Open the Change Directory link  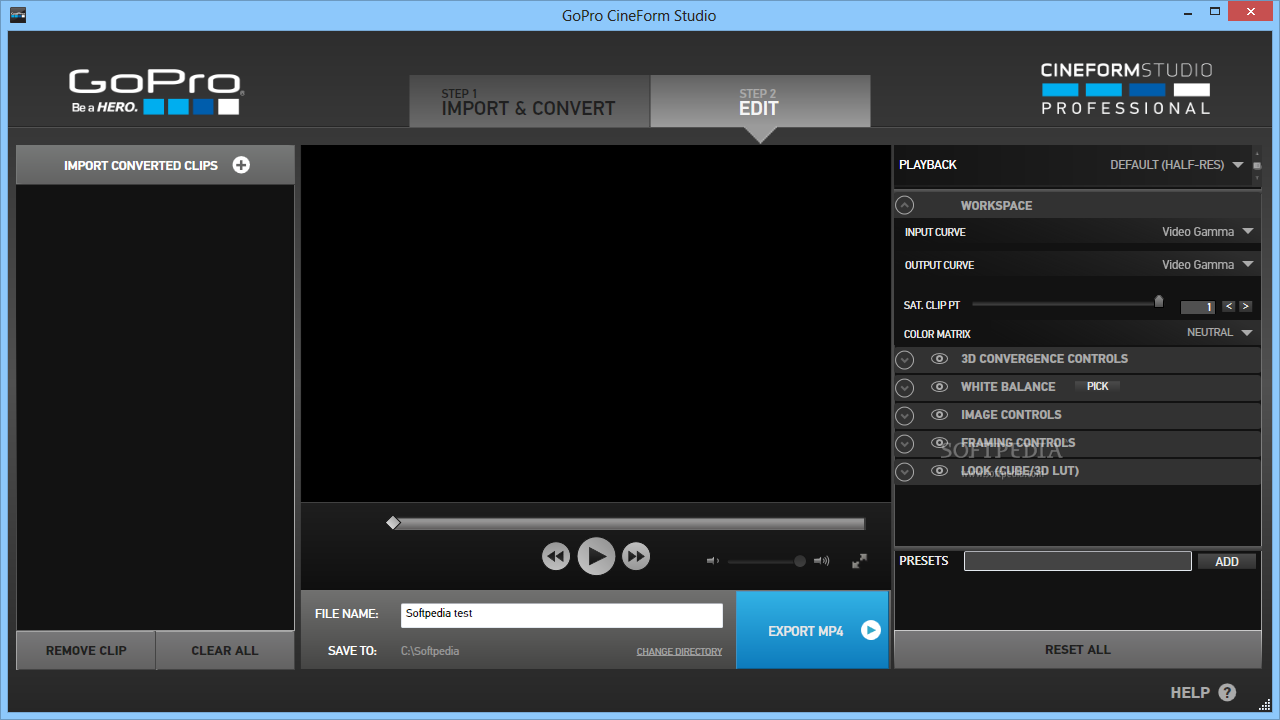(679, 652)
